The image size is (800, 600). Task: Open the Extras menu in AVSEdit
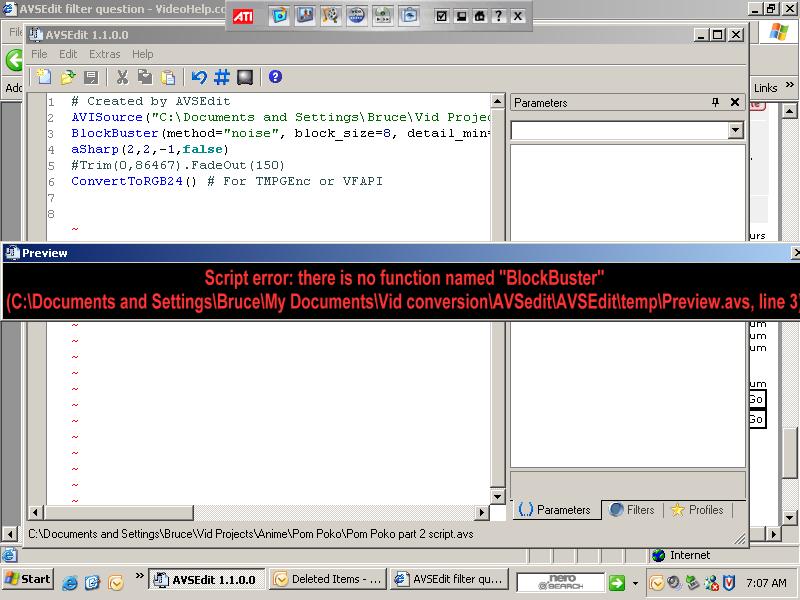pyautogui.click(x=105, y=54)
